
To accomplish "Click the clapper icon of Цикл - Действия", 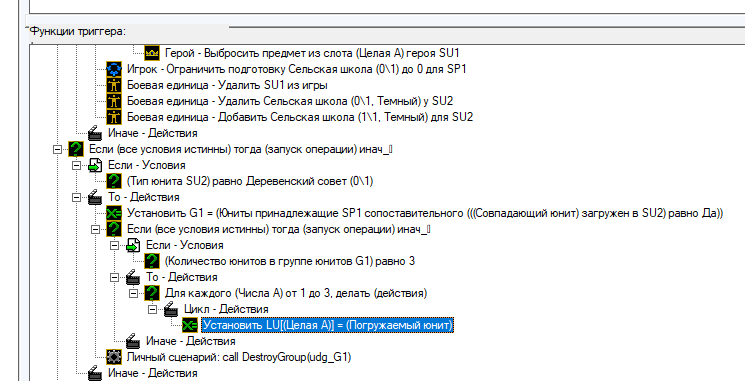I will click(171, 310).
